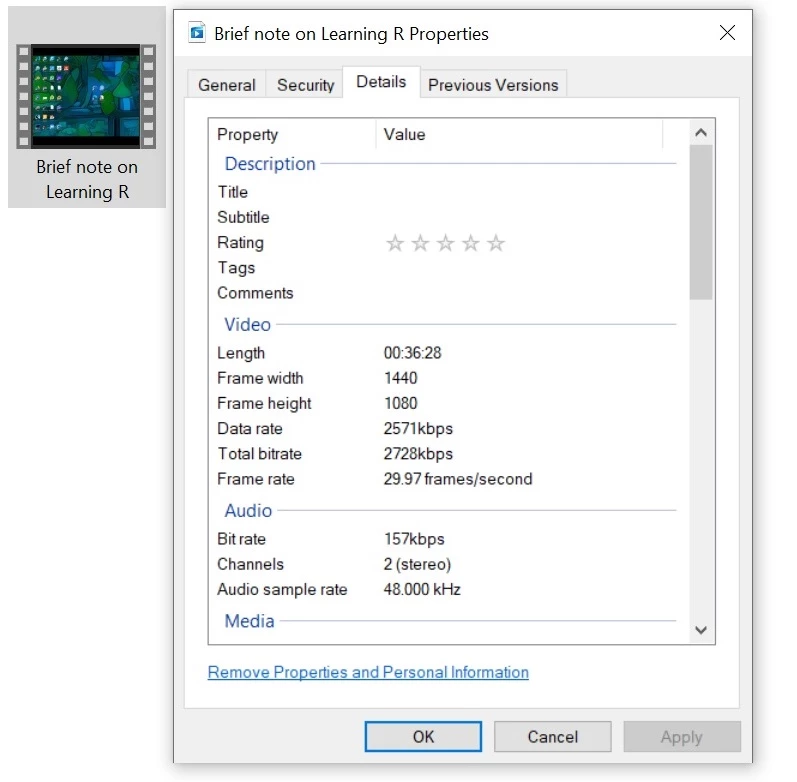
Task: Click the Audio section heading
Action: [248, 510]
